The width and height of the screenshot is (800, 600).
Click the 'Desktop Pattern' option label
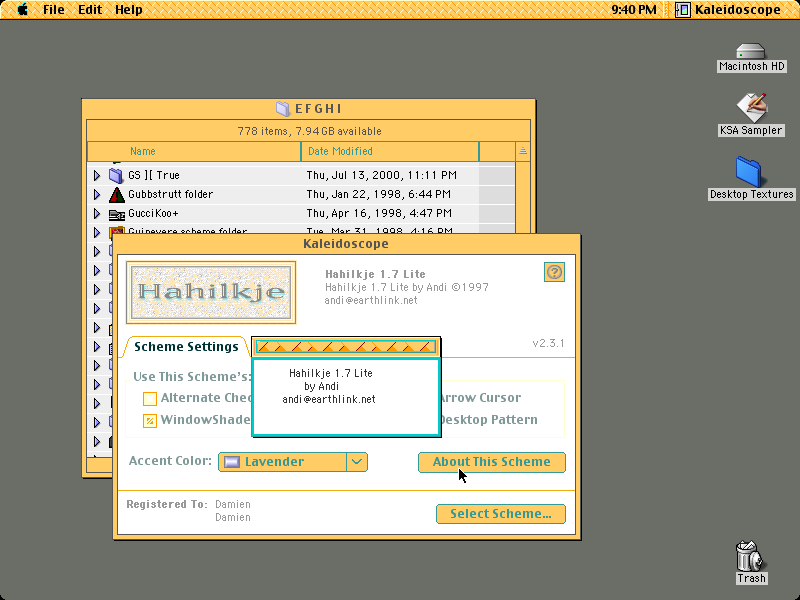click(489, 420)
